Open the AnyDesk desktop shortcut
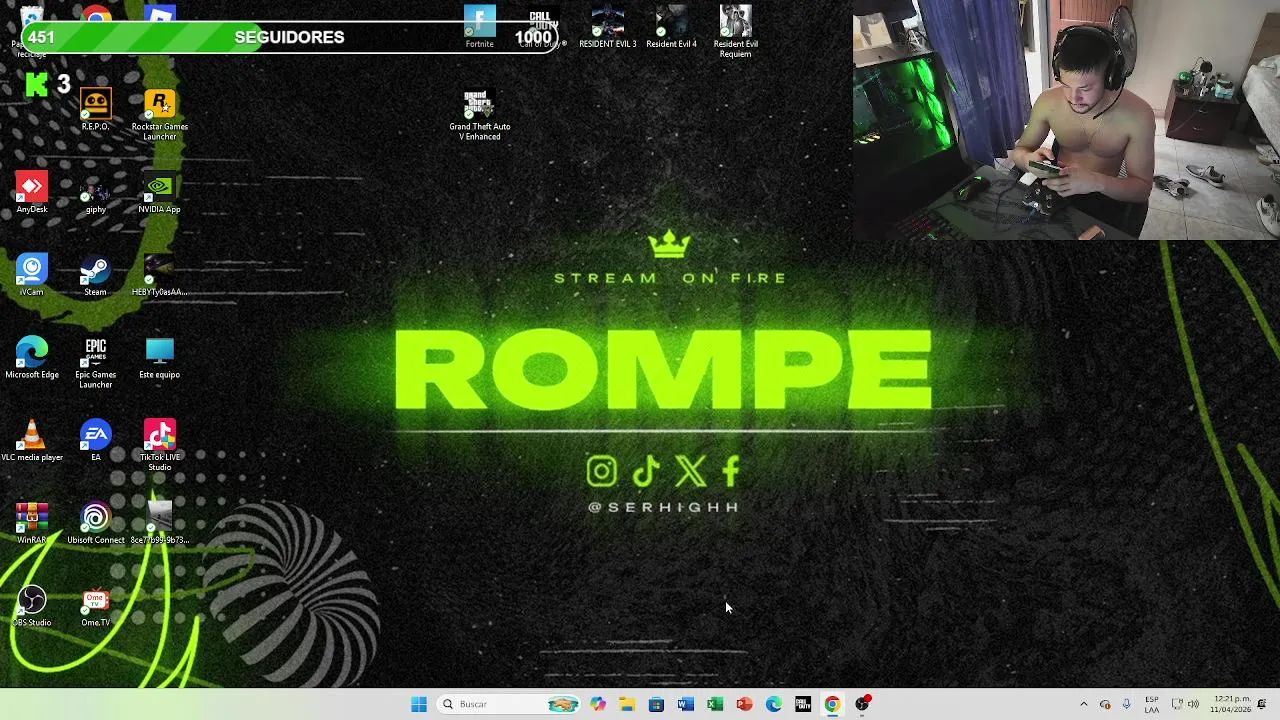Image resolution: width=1280 pixels, height=720 pixels. (32, 192)
